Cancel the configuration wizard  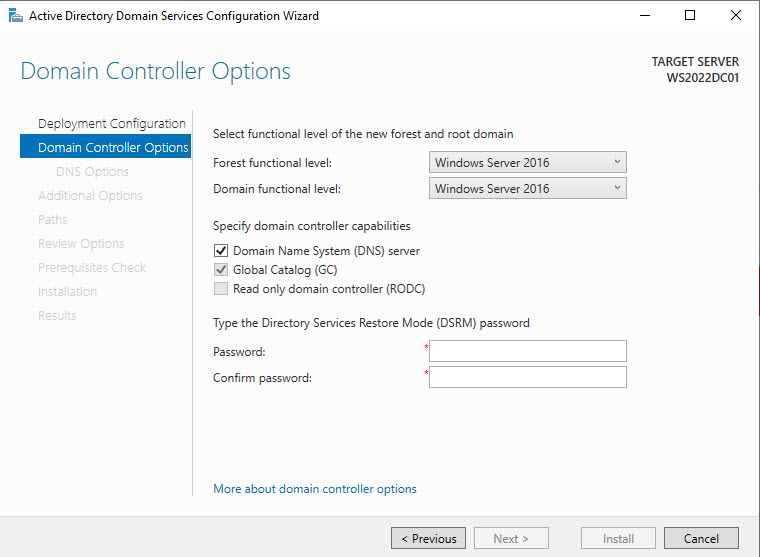click(701, 539)
